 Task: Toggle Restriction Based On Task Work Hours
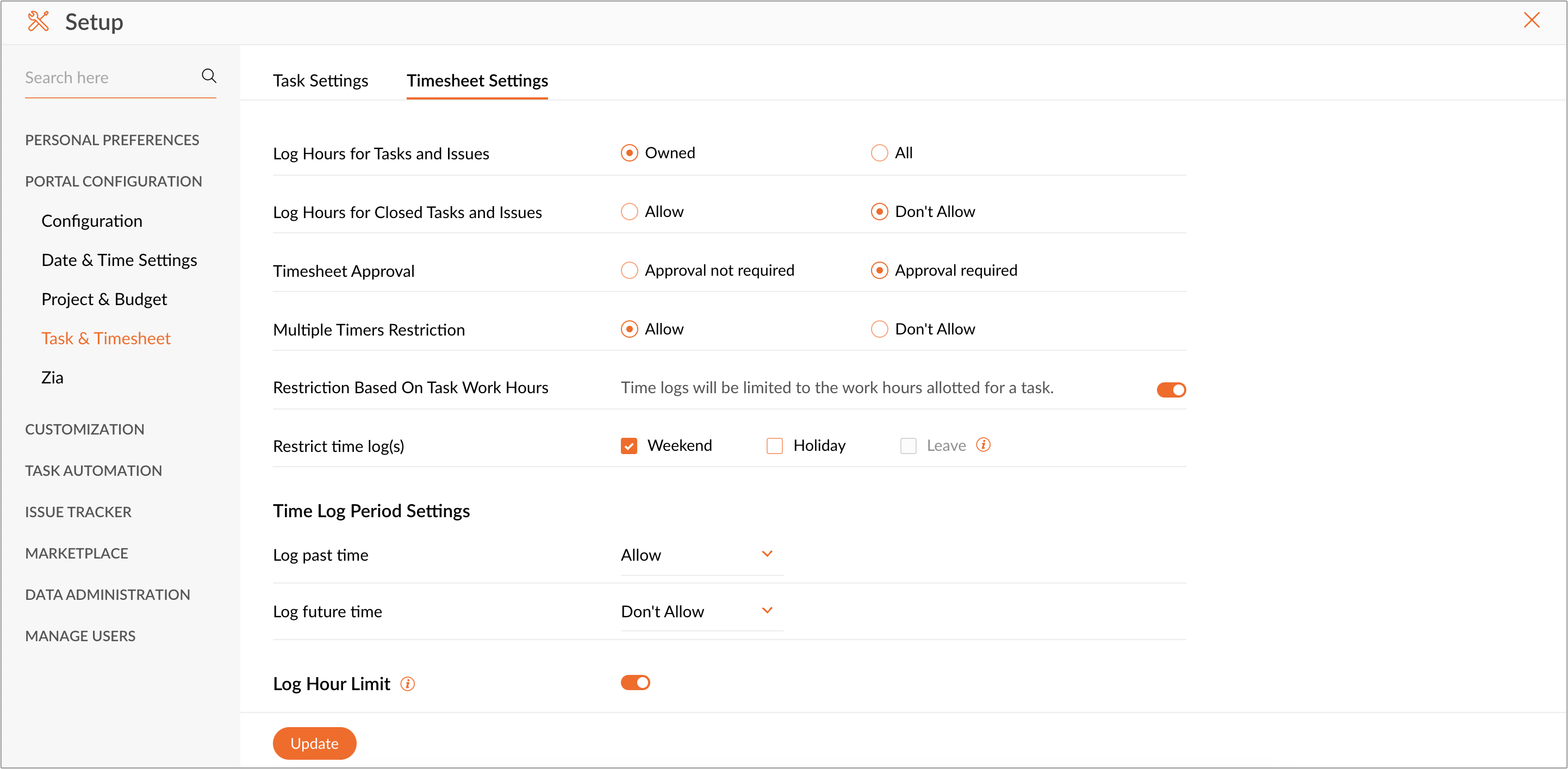tap(1171, 390)
